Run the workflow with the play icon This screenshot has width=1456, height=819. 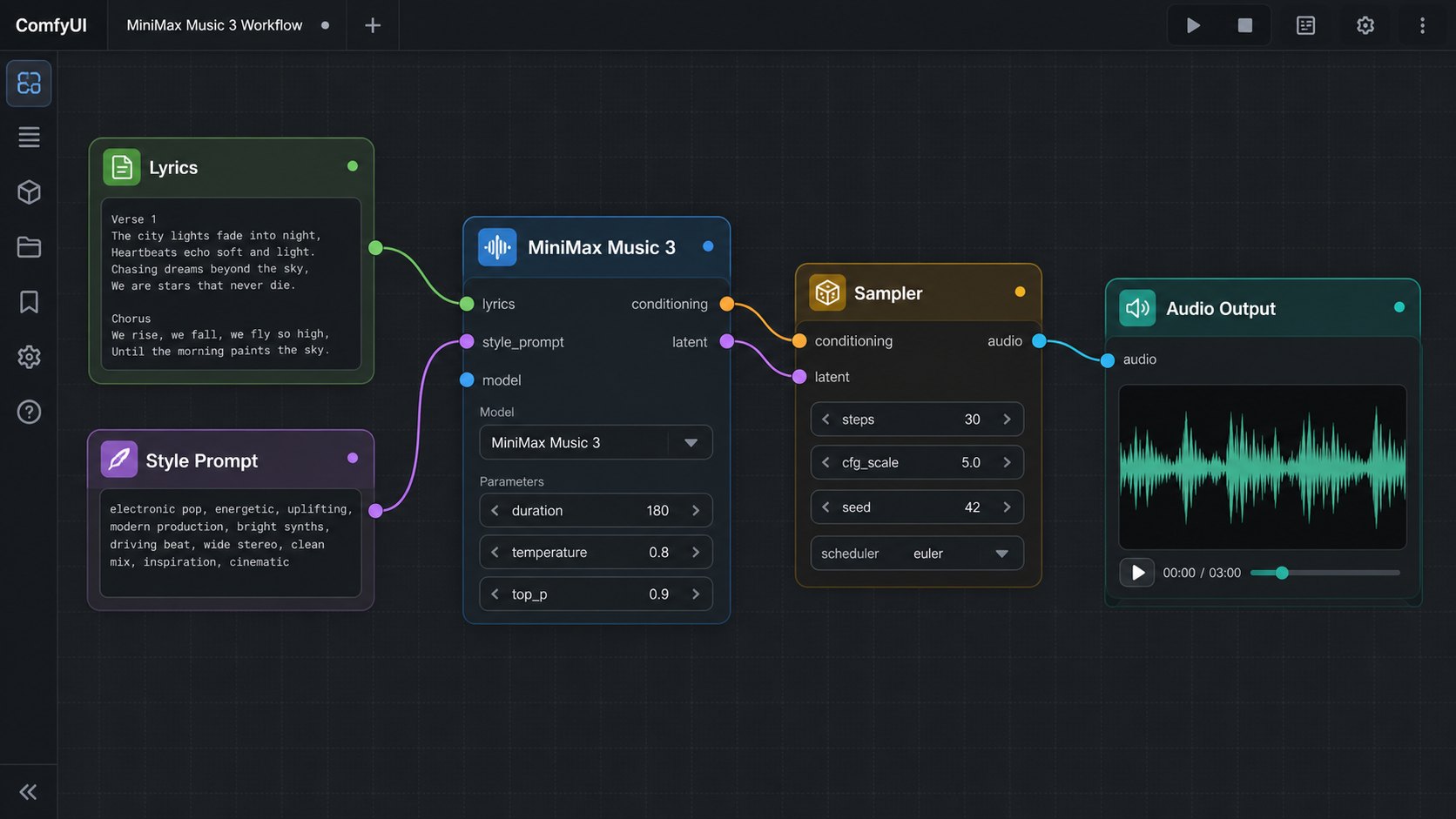(1193, 25)
